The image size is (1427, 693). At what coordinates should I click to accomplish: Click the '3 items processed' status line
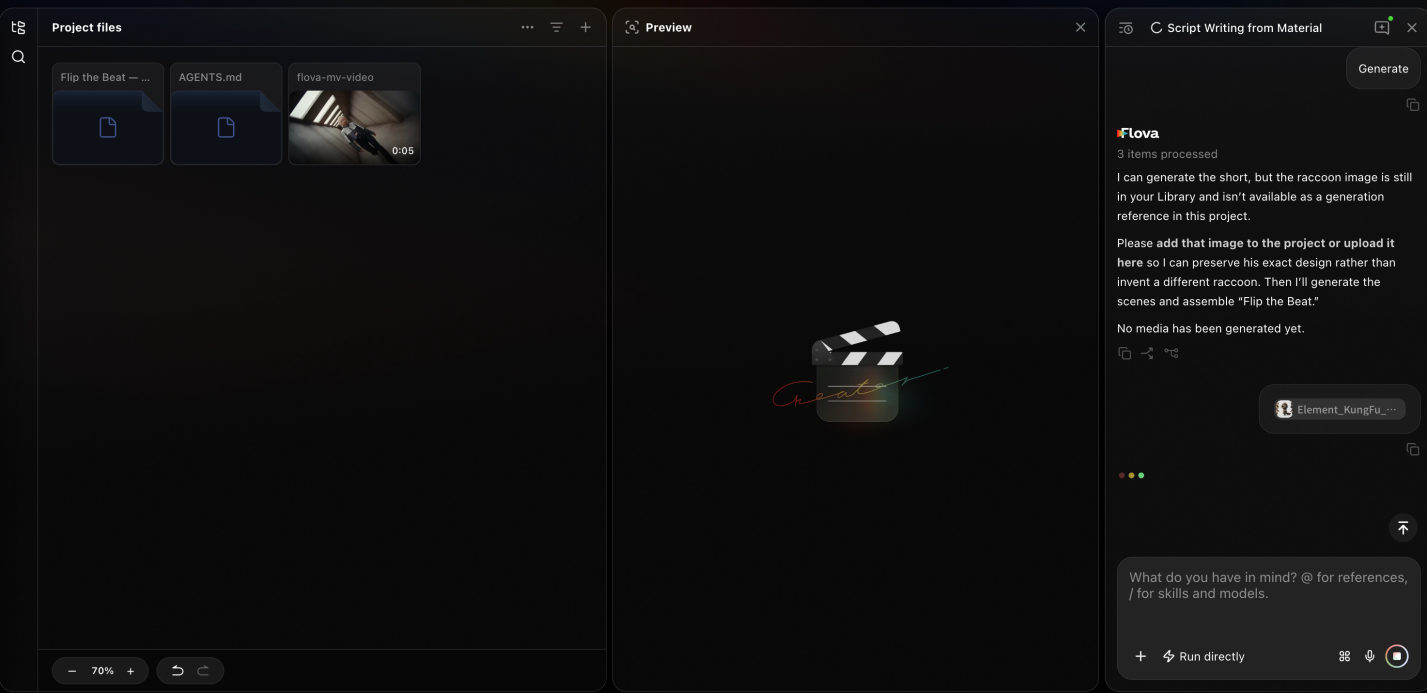[1167, 154]
